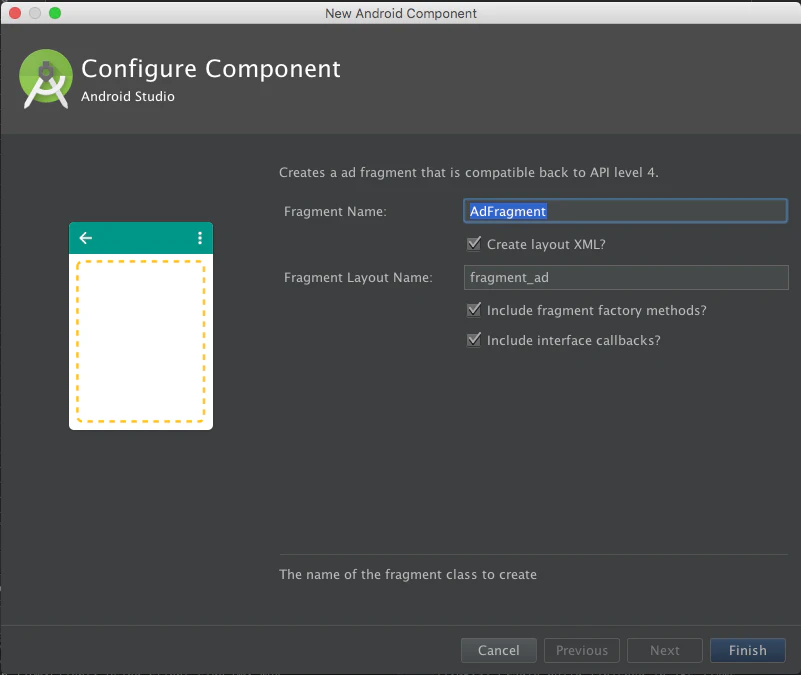The height and width of the screenshot is (675, 801).
Task: Toggle Include fragment factory methods checkbox
Action: pos(474,310)
